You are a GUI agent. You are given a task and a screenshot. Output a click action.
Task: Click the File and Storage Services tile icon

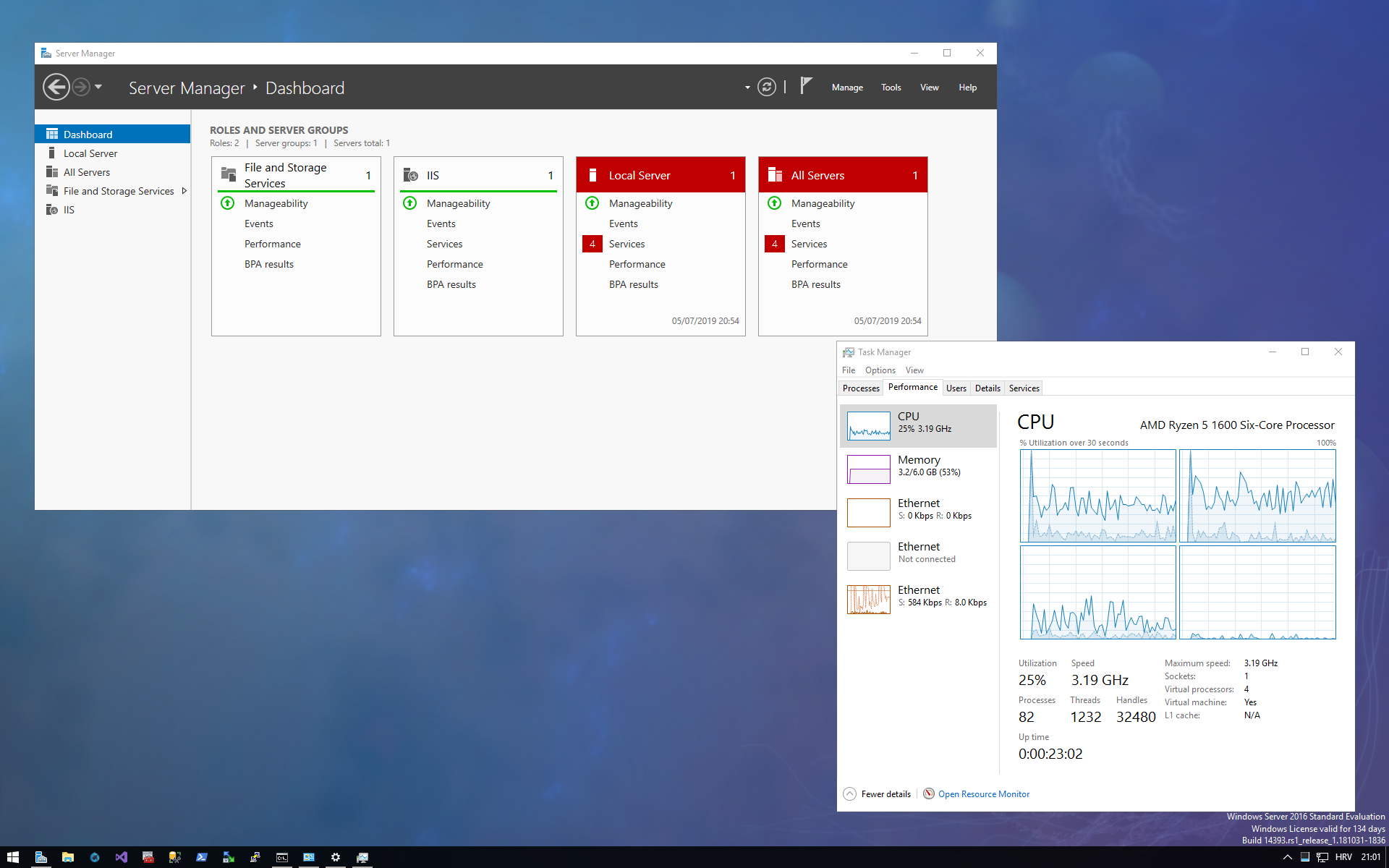[x=229, y=174]
